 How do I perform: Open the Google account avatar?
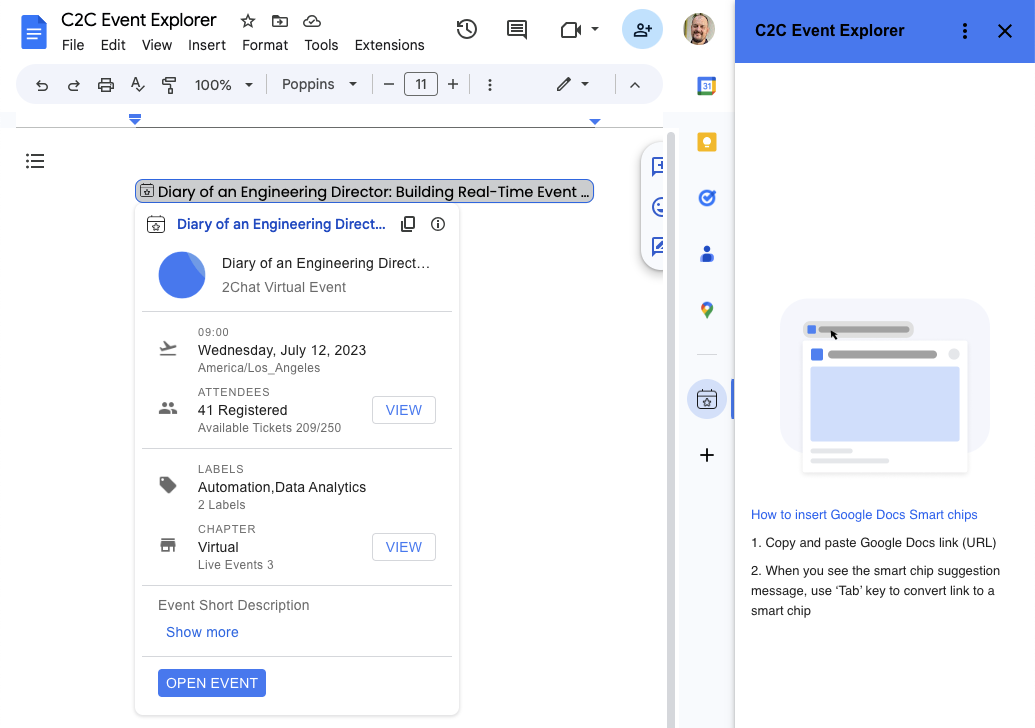tap(699, 29)
